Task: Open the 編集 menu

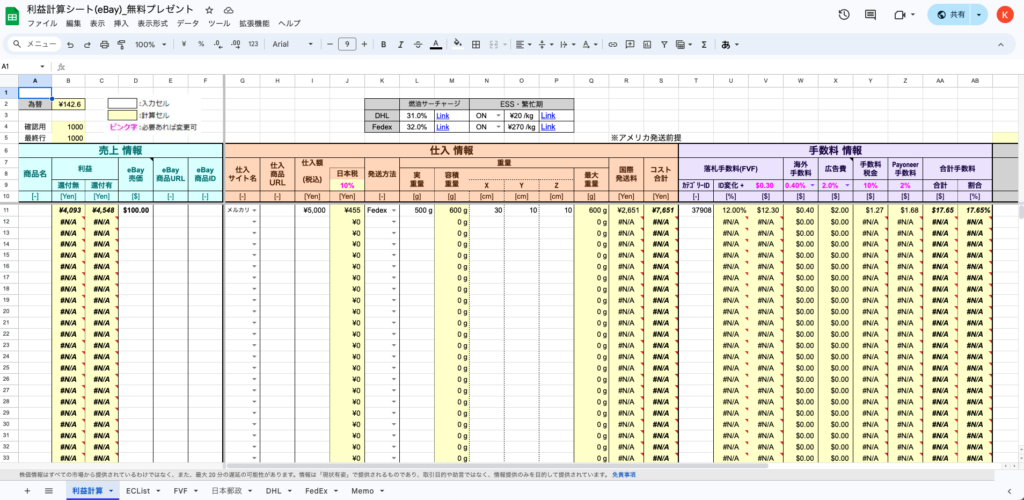Action: (73, 23)
